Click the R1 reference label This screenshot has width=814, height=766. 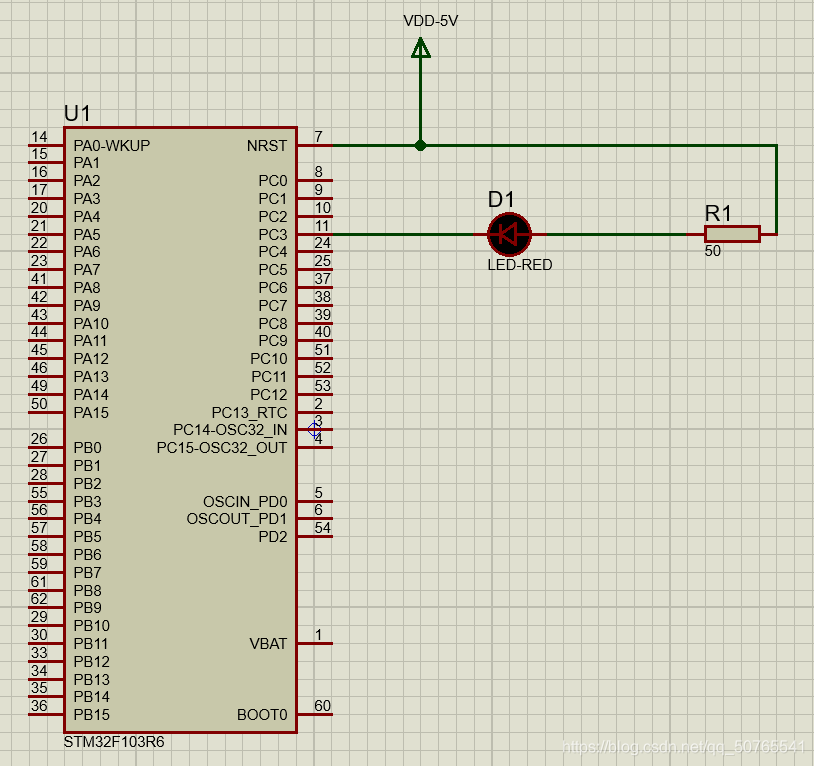718,213
